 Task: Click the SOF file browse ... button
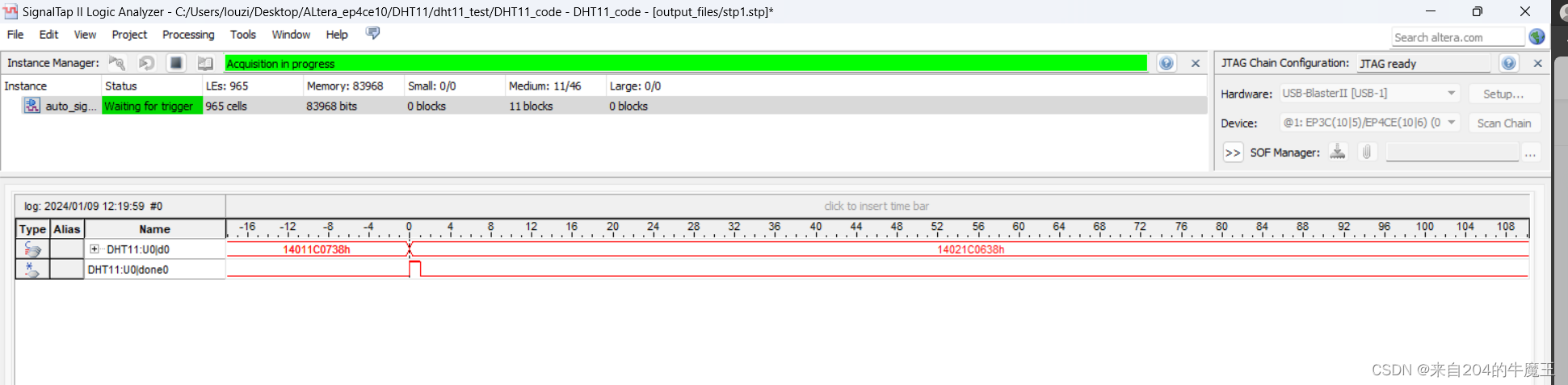(1530, 153)
